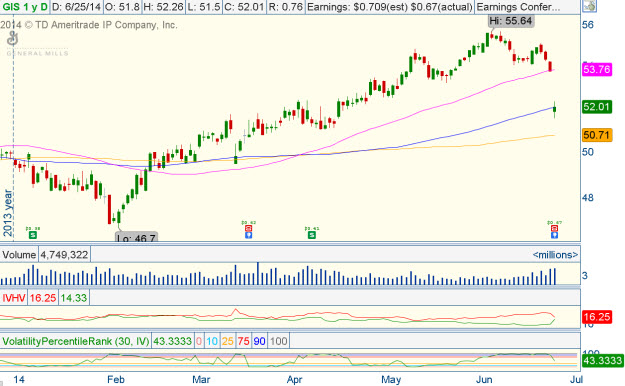
Task: Click the orange 50.71 moving average bubble
Action: point(596,135)
